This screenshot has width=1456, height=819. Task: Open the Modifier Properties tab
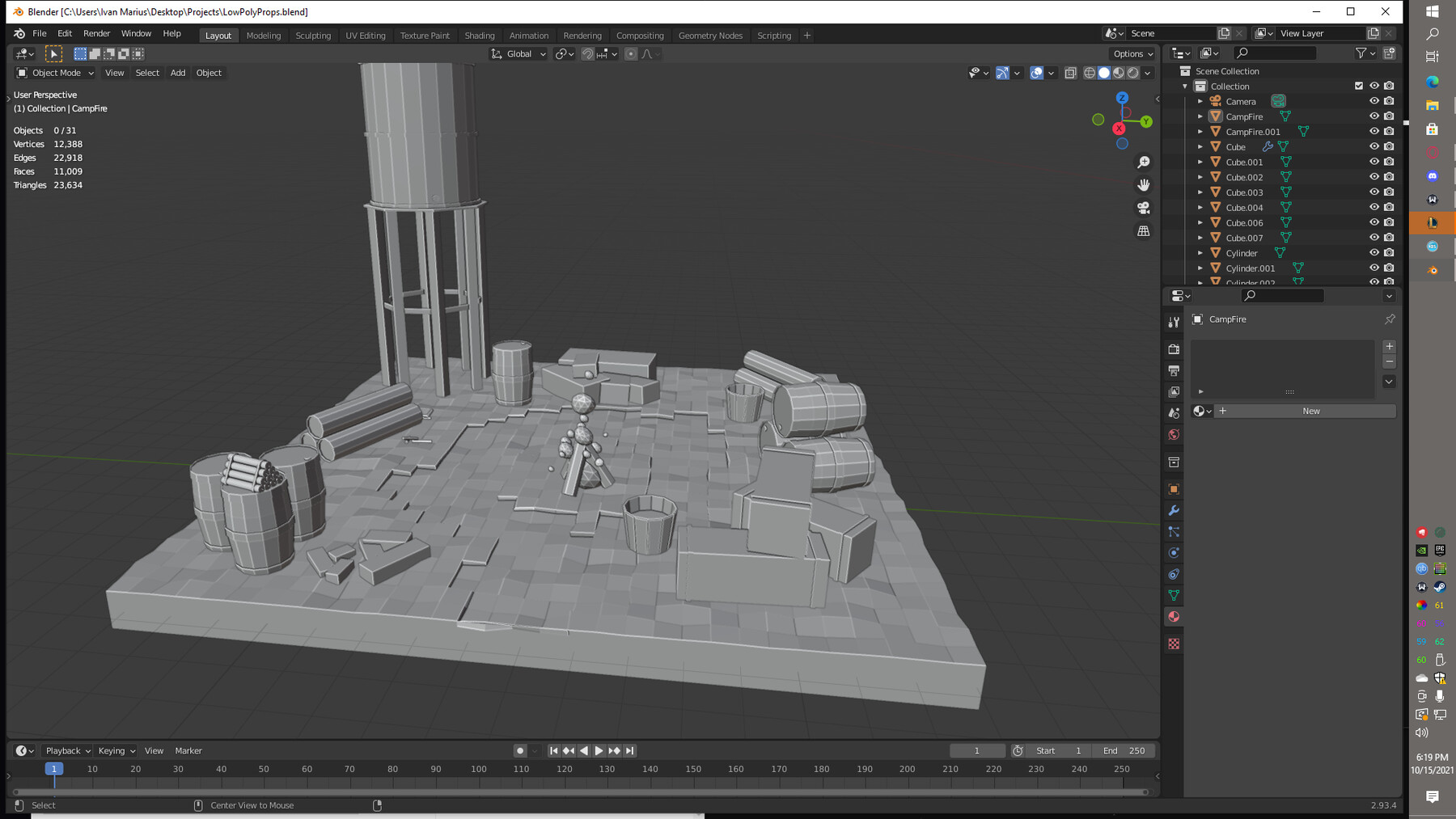[1175, 512]
